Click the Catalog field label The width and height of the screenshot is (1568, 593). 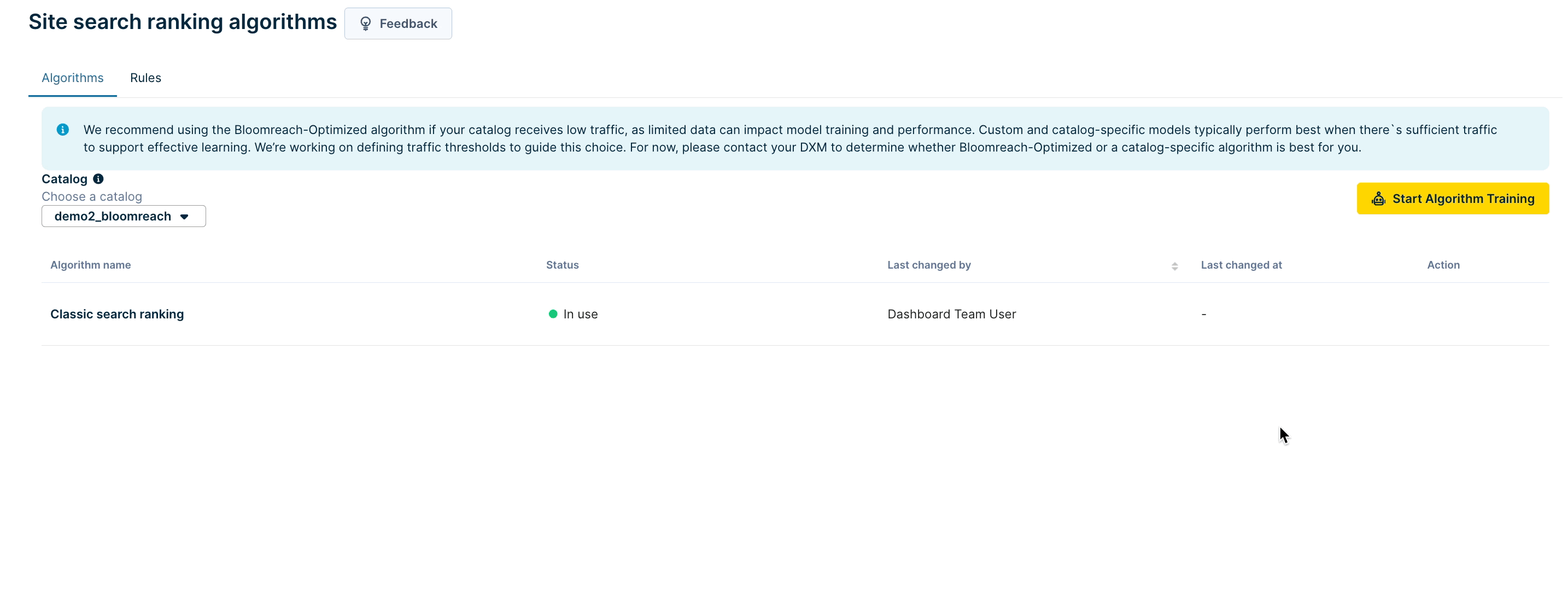coord(65,179)
